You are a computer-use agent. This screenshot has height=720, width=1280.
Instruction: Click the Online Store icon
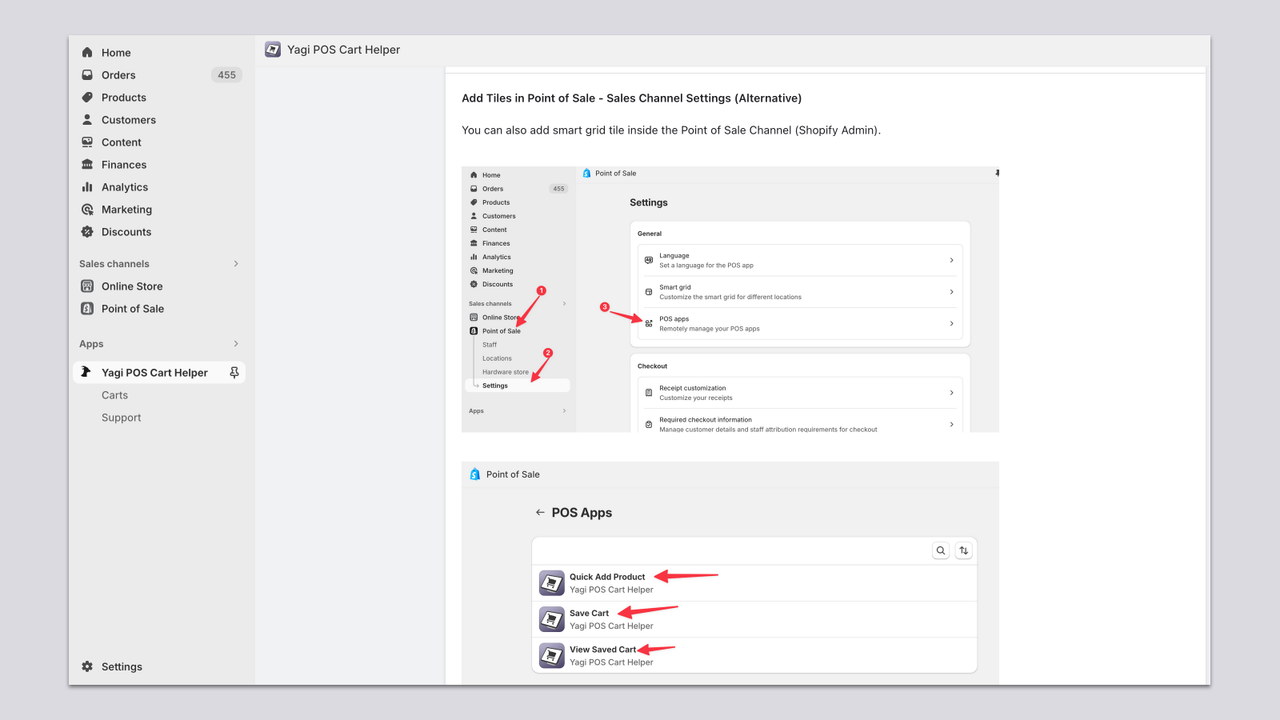(87, 286)
